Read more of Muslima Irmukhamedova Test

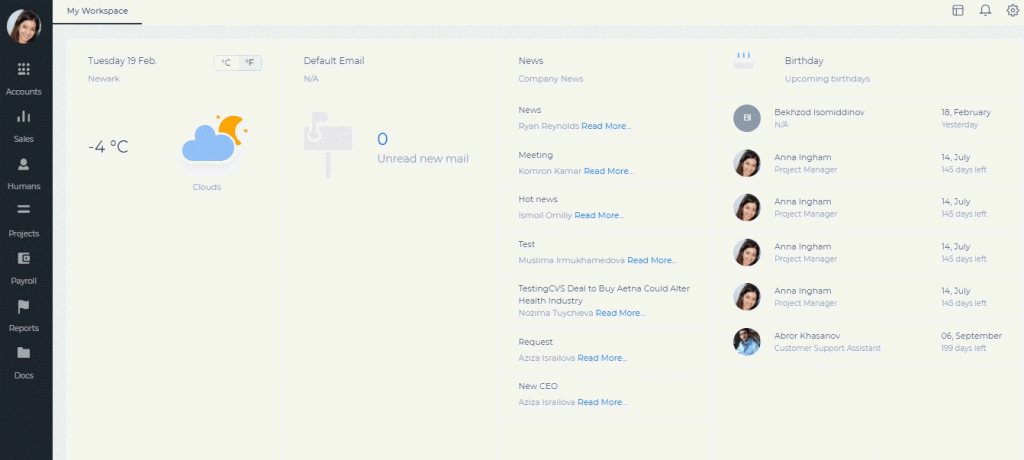pos(652,260)
